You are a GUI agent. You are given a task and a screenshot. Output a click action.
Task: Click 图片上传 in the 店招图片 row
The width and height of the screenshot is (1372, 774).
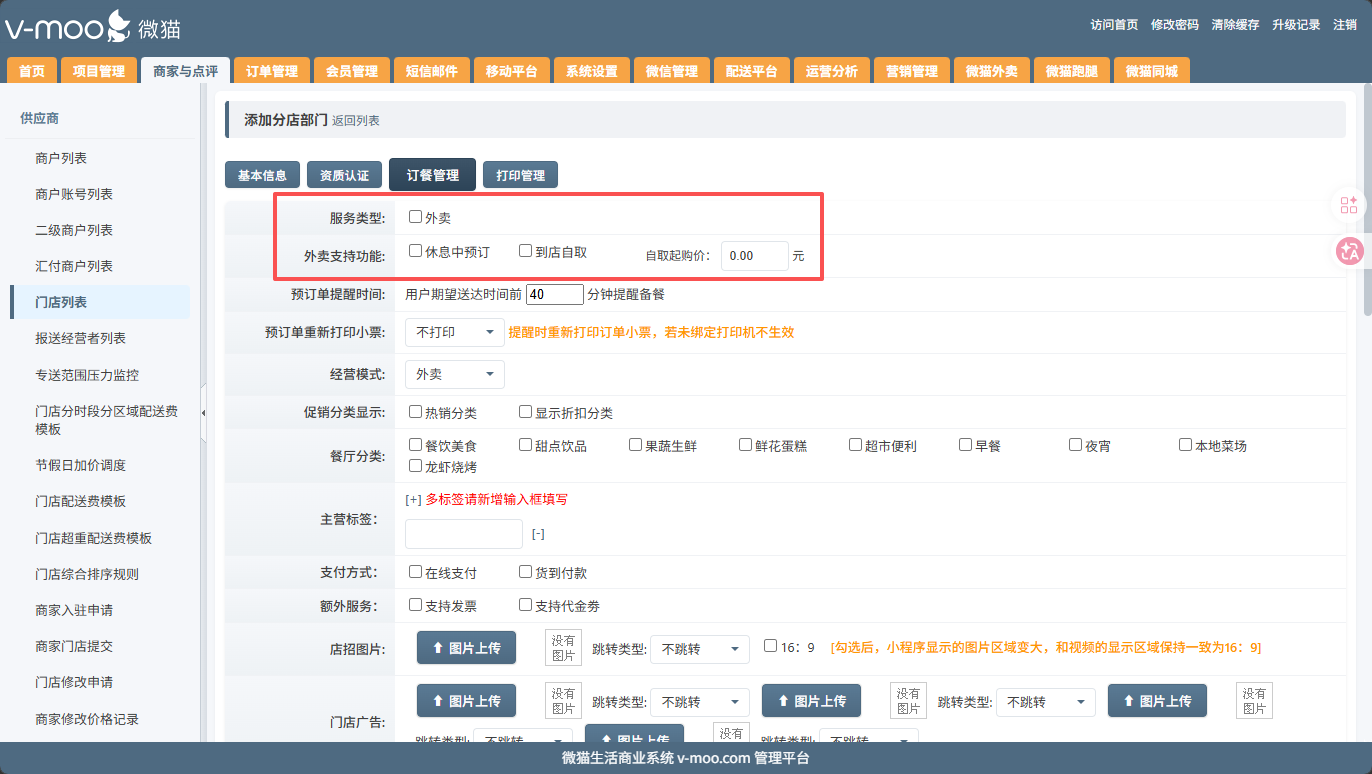[466, 648]
